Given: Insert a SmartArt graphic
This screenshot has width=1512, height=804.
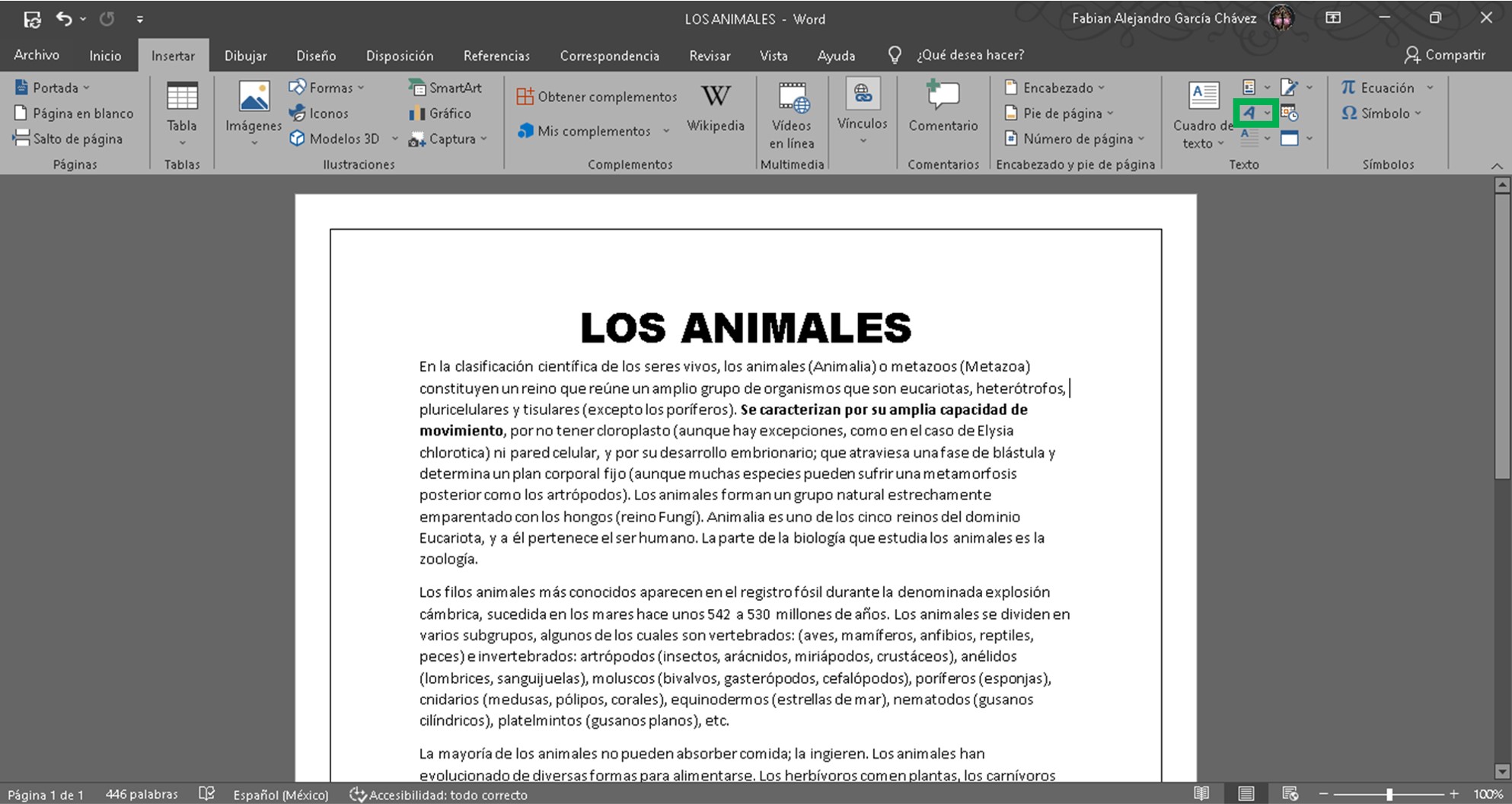Looking at the screenshot, I should [x=445, y=88].
